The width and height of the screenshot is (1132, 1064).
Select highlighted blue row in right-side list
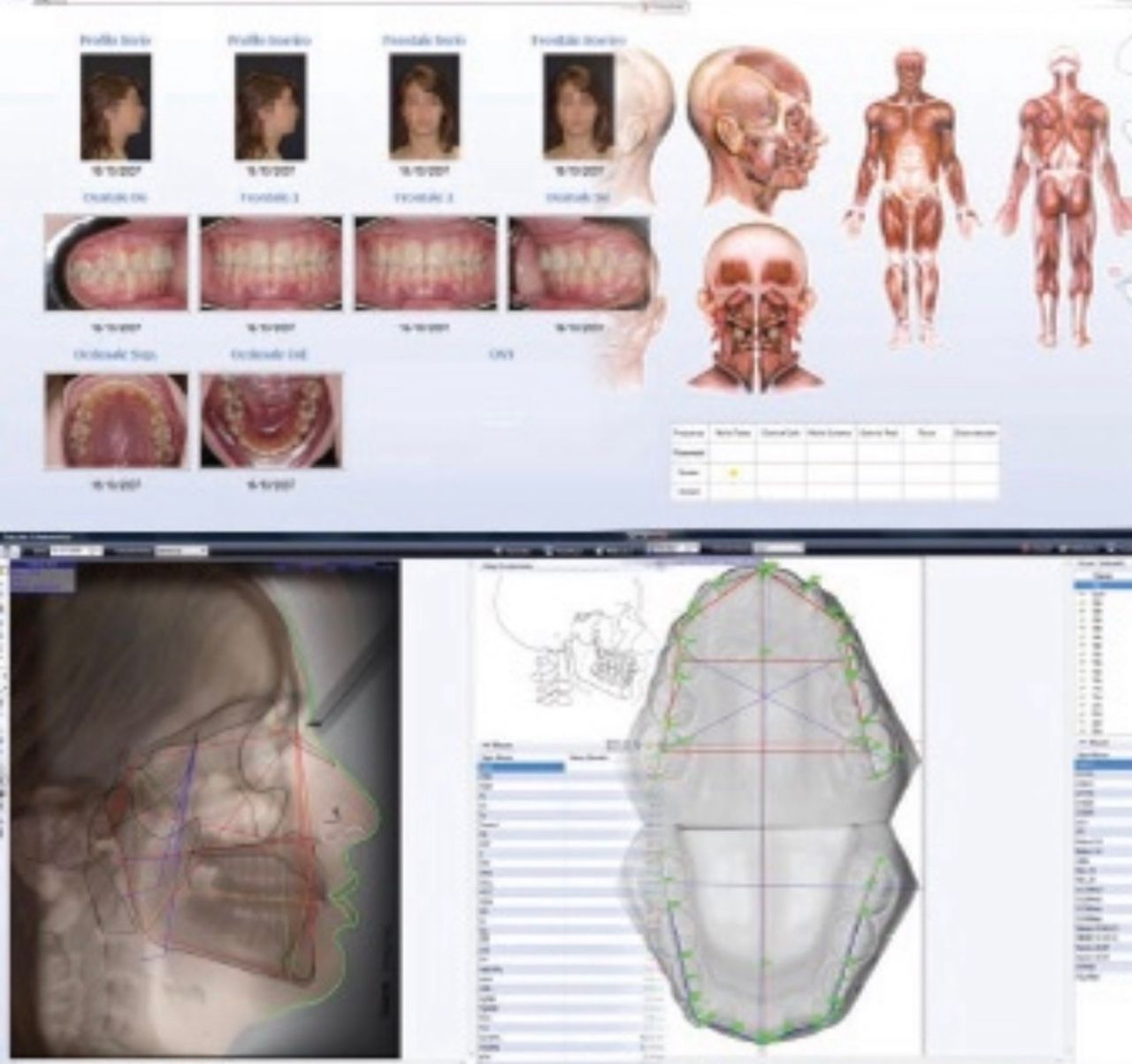1100,586
